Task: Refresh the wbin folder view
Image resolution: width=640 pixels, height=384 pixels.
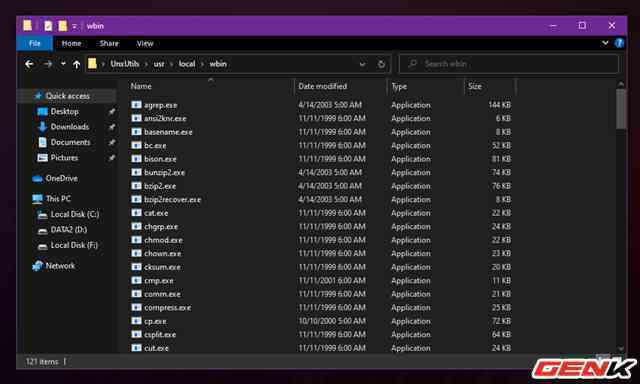Action: click(381, 64)
